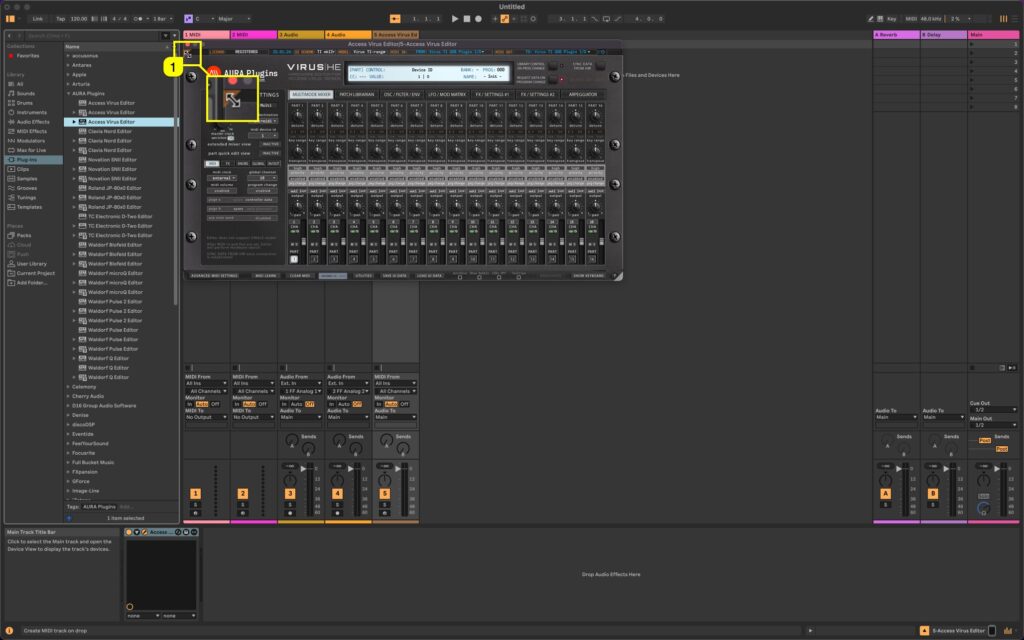Enable MIDI map mode using the top-right MIDI icon
The height and width of the screenshot is (640, 1024).
[911, 18]
